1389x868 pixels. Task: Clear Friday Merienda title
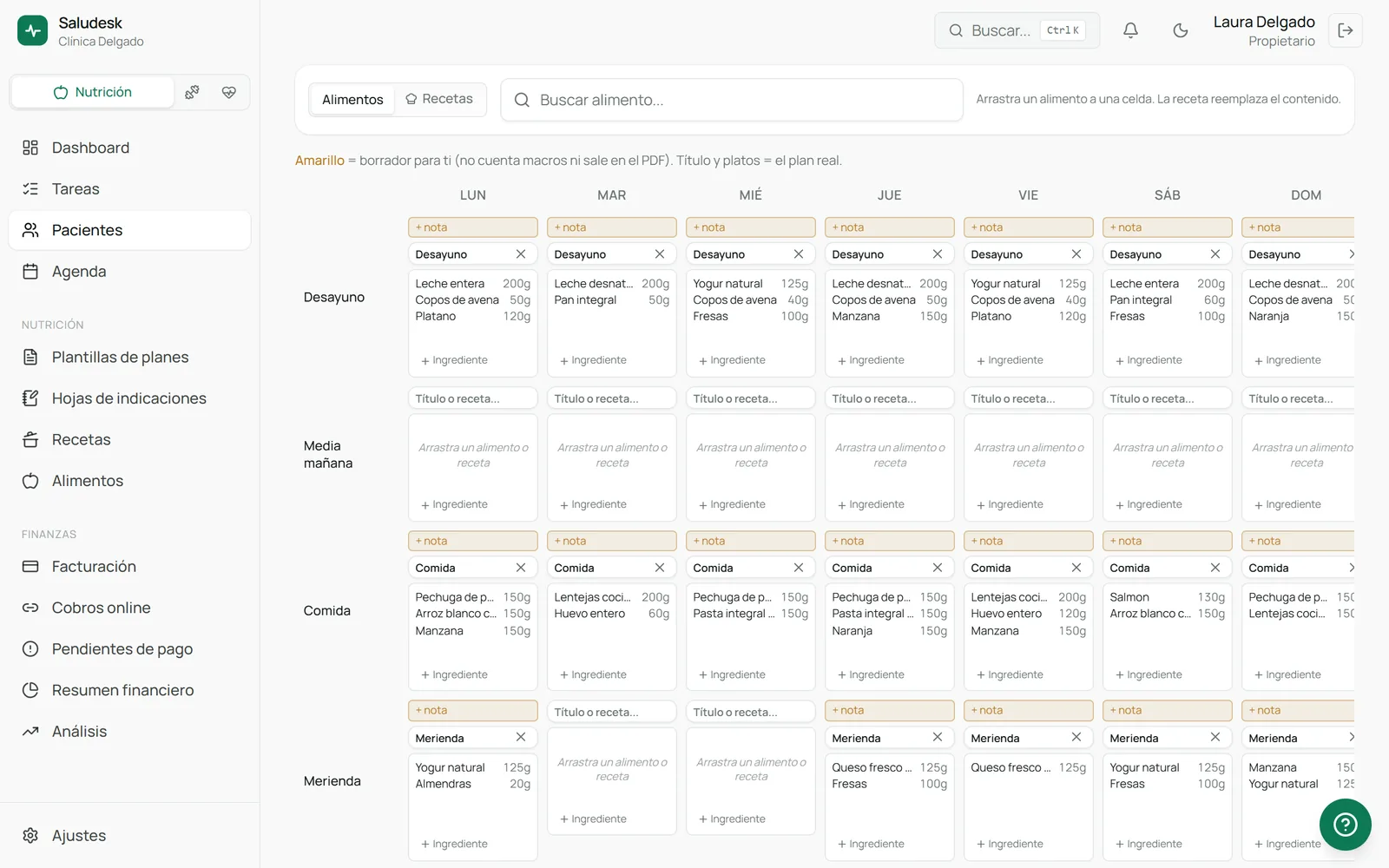(1076, 737)
